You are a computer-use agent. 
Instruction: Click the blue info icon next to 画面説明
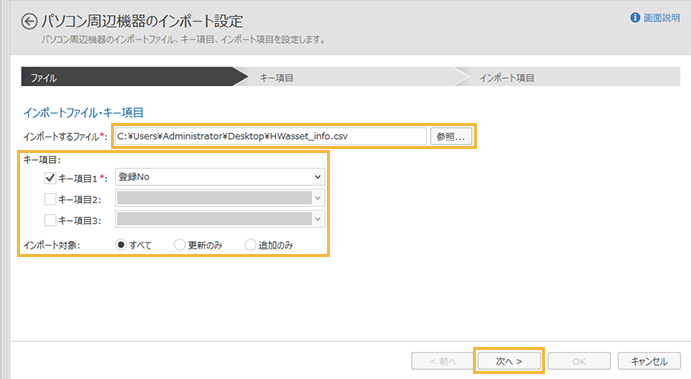coord(635,18)
